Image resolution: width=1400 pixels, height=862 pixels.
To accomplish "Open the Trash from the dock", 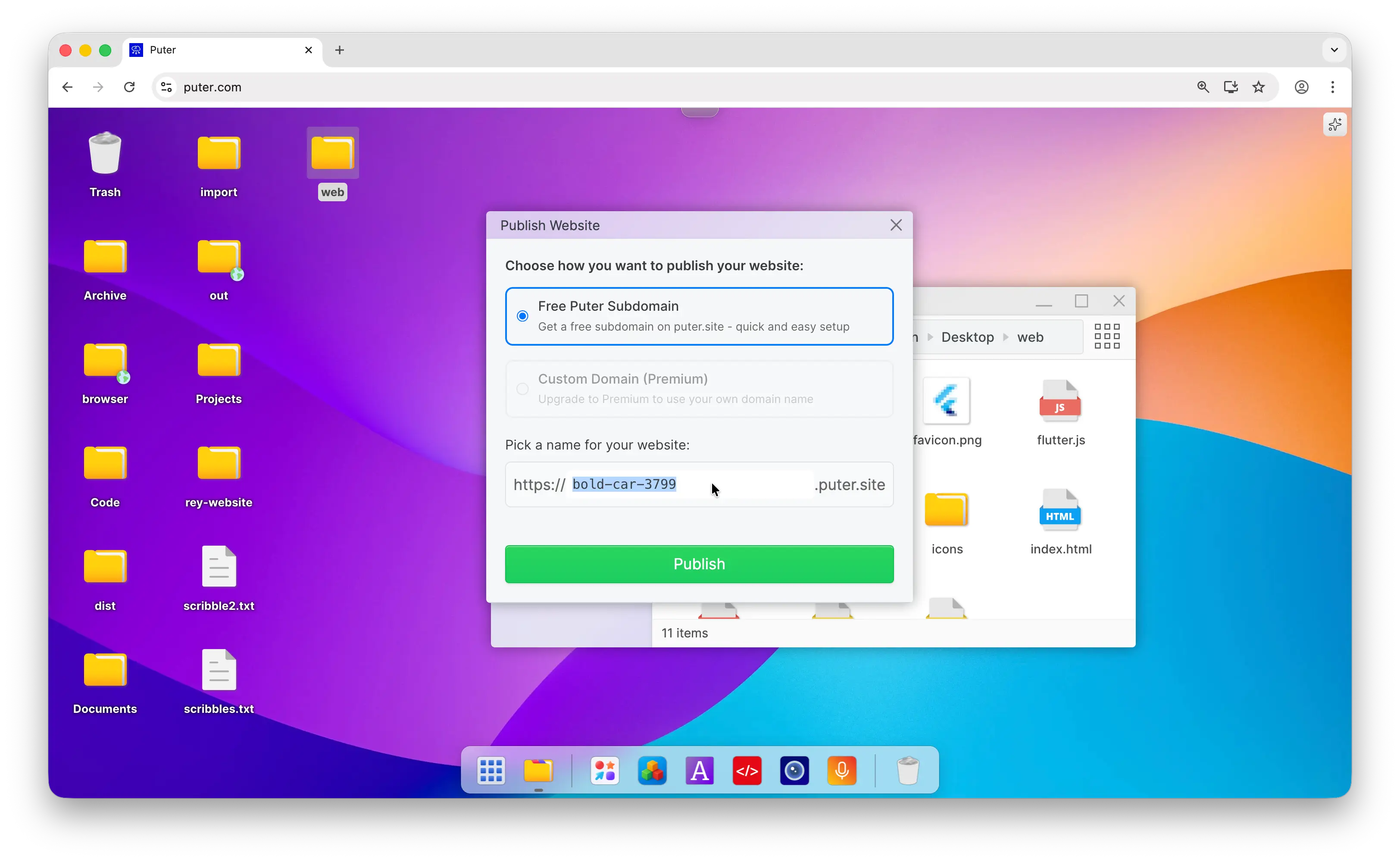I will click(x=908, y=770).
